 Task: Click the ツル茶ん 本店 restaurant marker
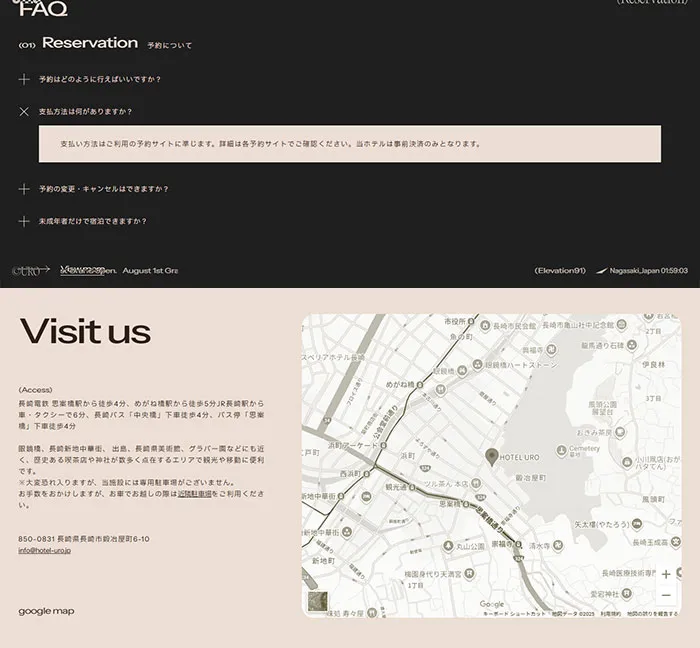pyautogui.click(x=476, y=483)
